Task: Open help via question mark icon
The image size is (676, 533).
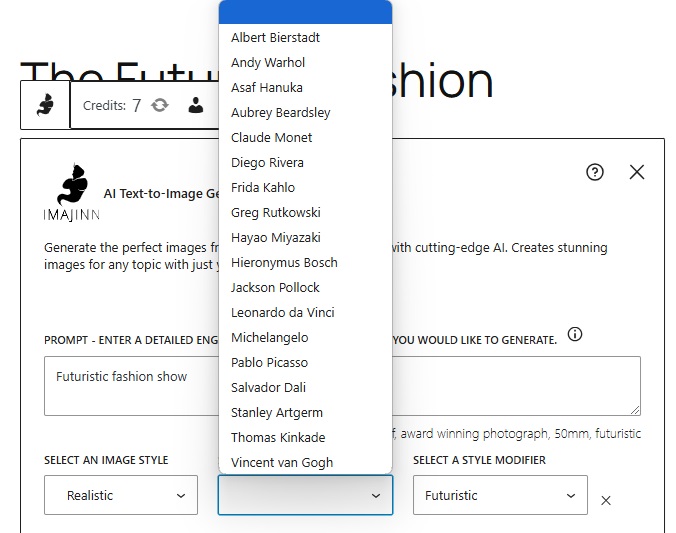Action: click(x=595, y=172)
